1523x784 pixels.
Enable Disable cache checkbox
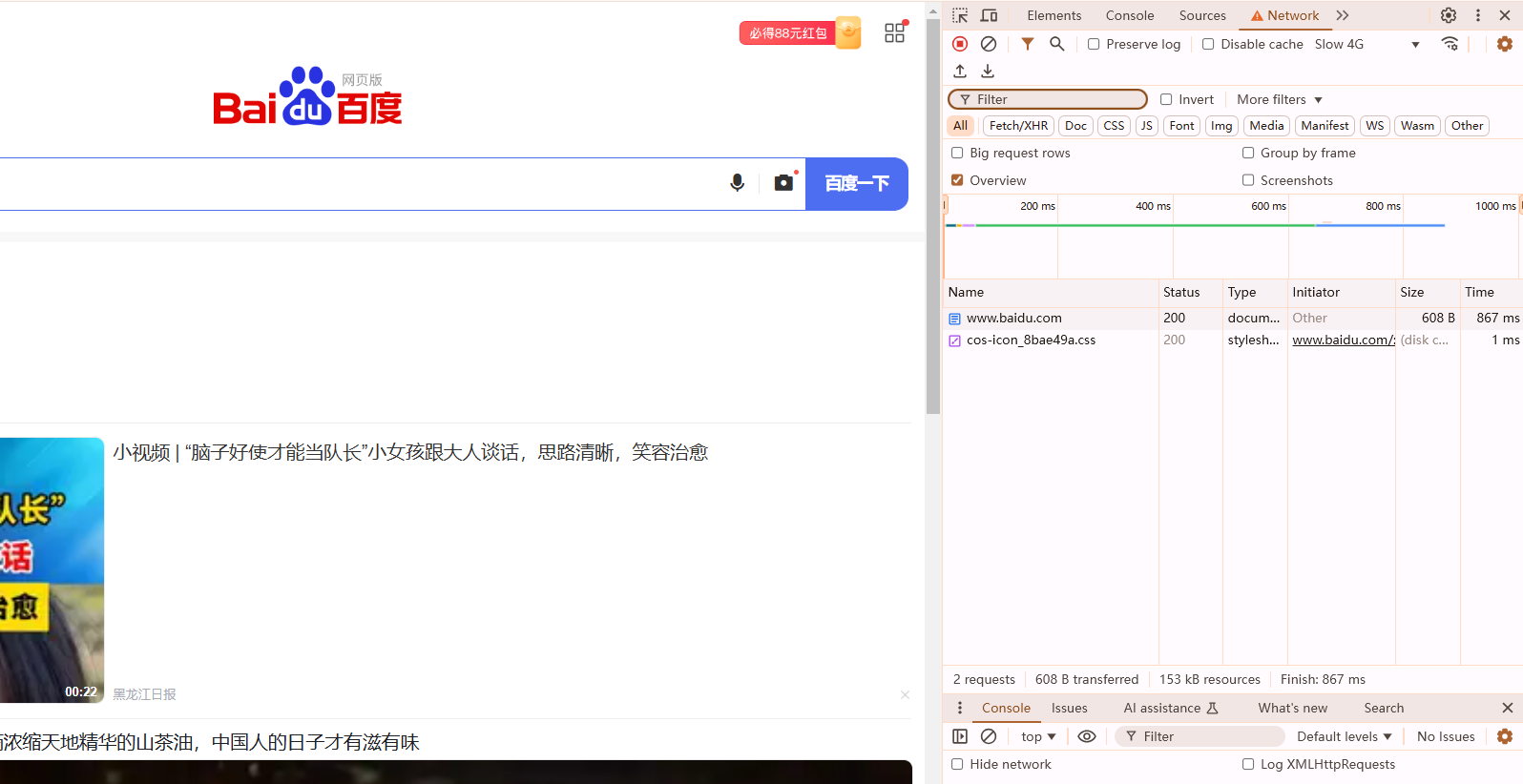click(1208, 44)
